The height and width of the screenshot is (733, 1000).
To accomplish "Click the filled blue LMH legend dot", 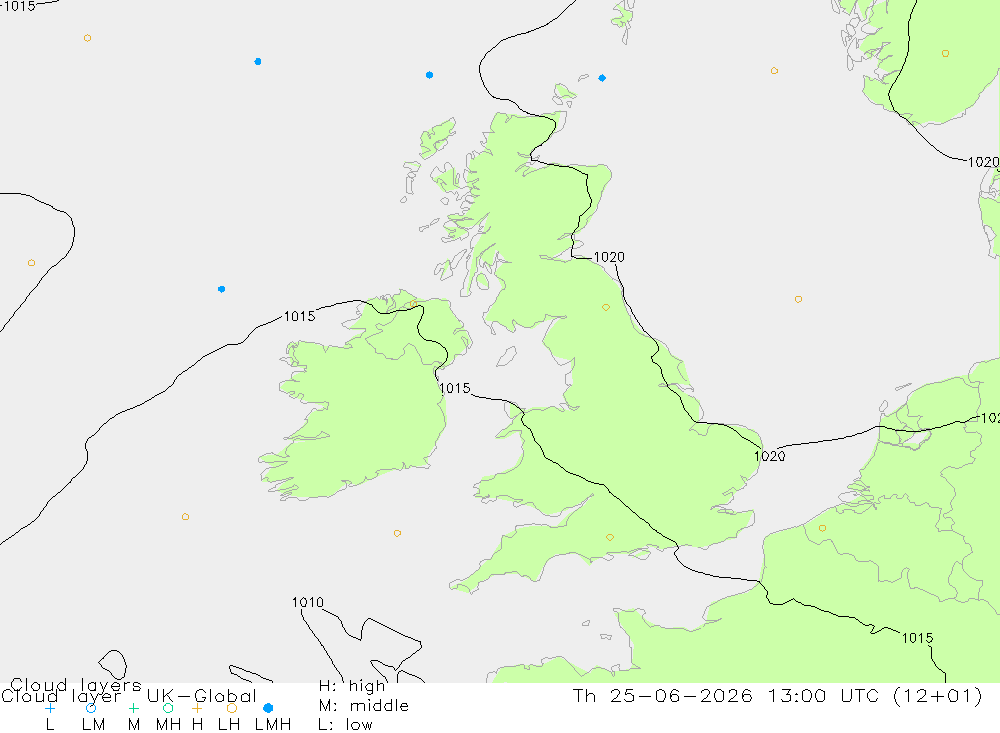I will coord(268,708).
